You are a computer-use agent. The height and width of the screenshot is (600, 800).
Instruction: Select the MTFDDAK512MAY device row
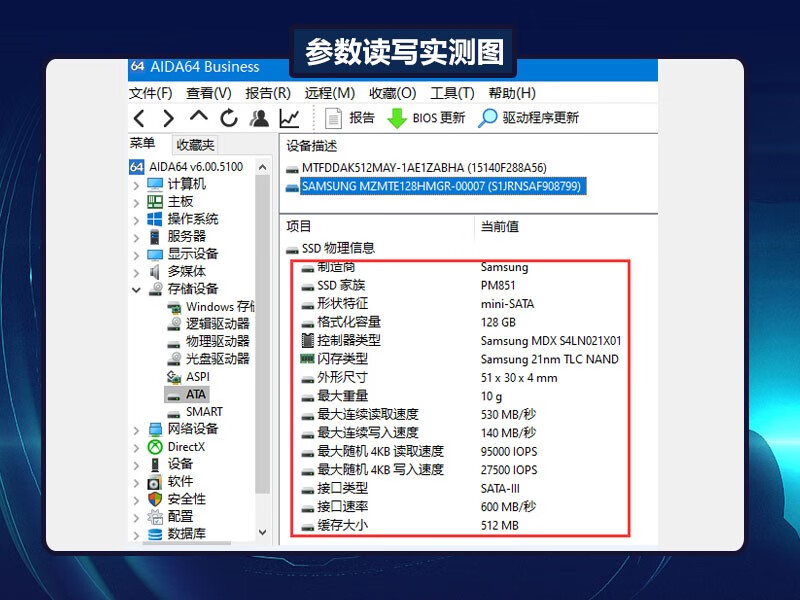click(x=416, y=168)
